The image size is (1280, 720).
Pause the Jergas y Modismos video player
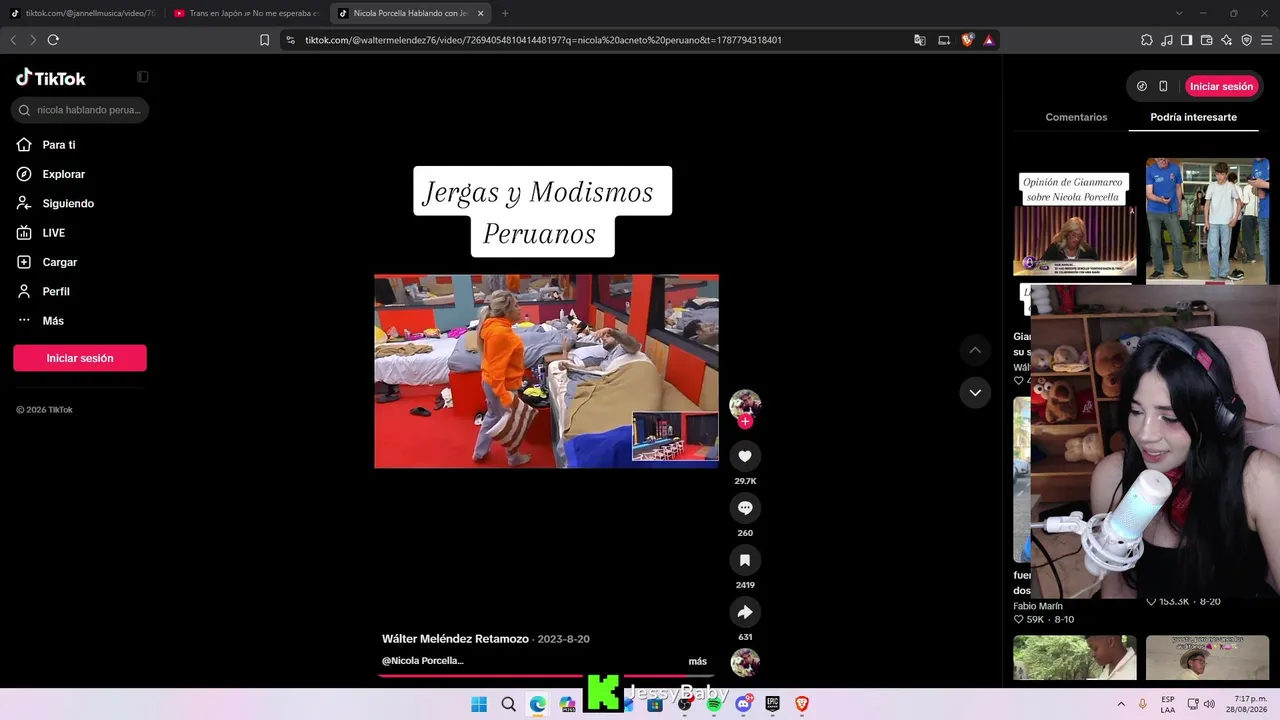tap(546, 371)
